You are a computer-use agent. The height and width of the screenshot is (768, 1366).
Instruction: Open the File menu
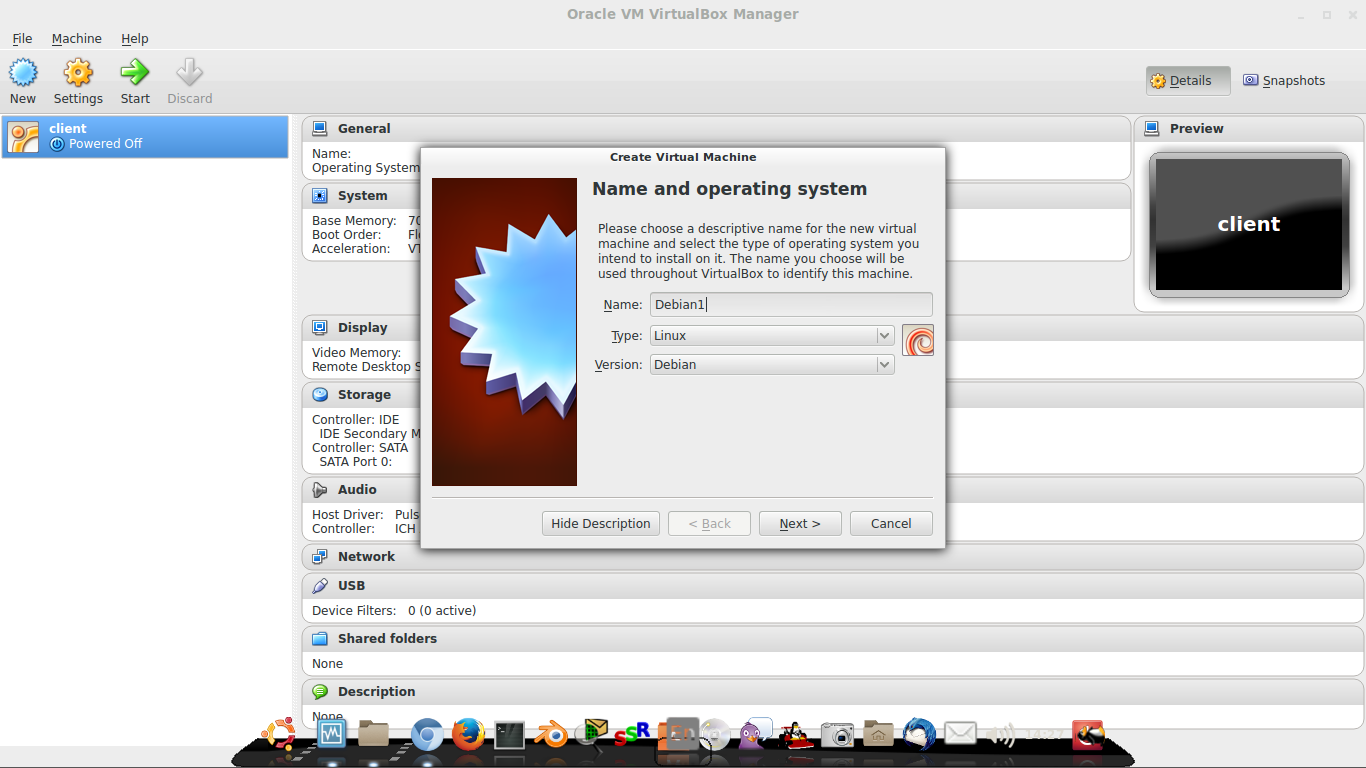click(x=22, y=38)
